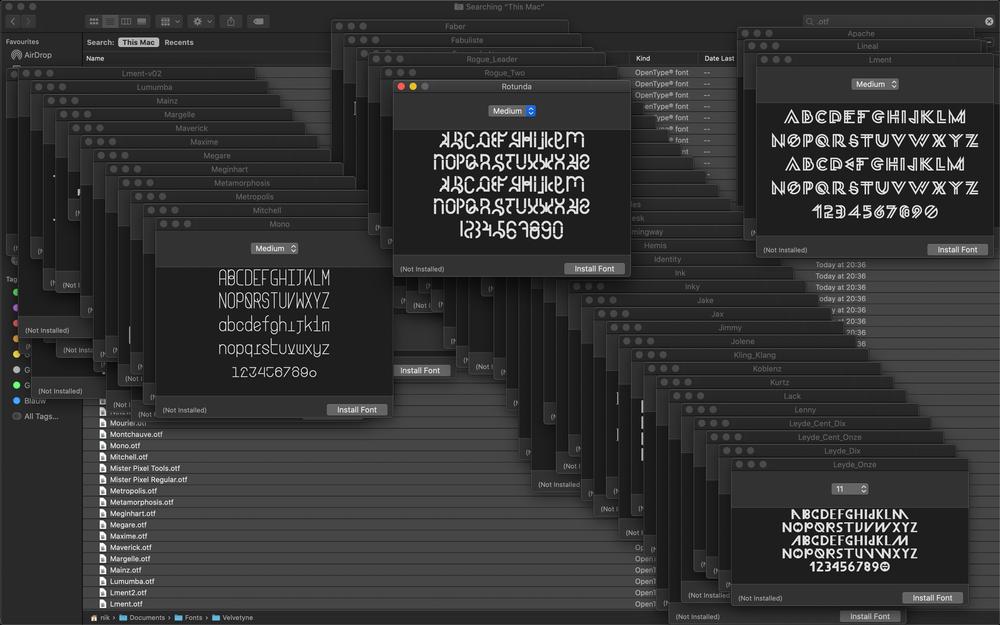
Task: Close the Rotunda font window
Action: point(401,87)
